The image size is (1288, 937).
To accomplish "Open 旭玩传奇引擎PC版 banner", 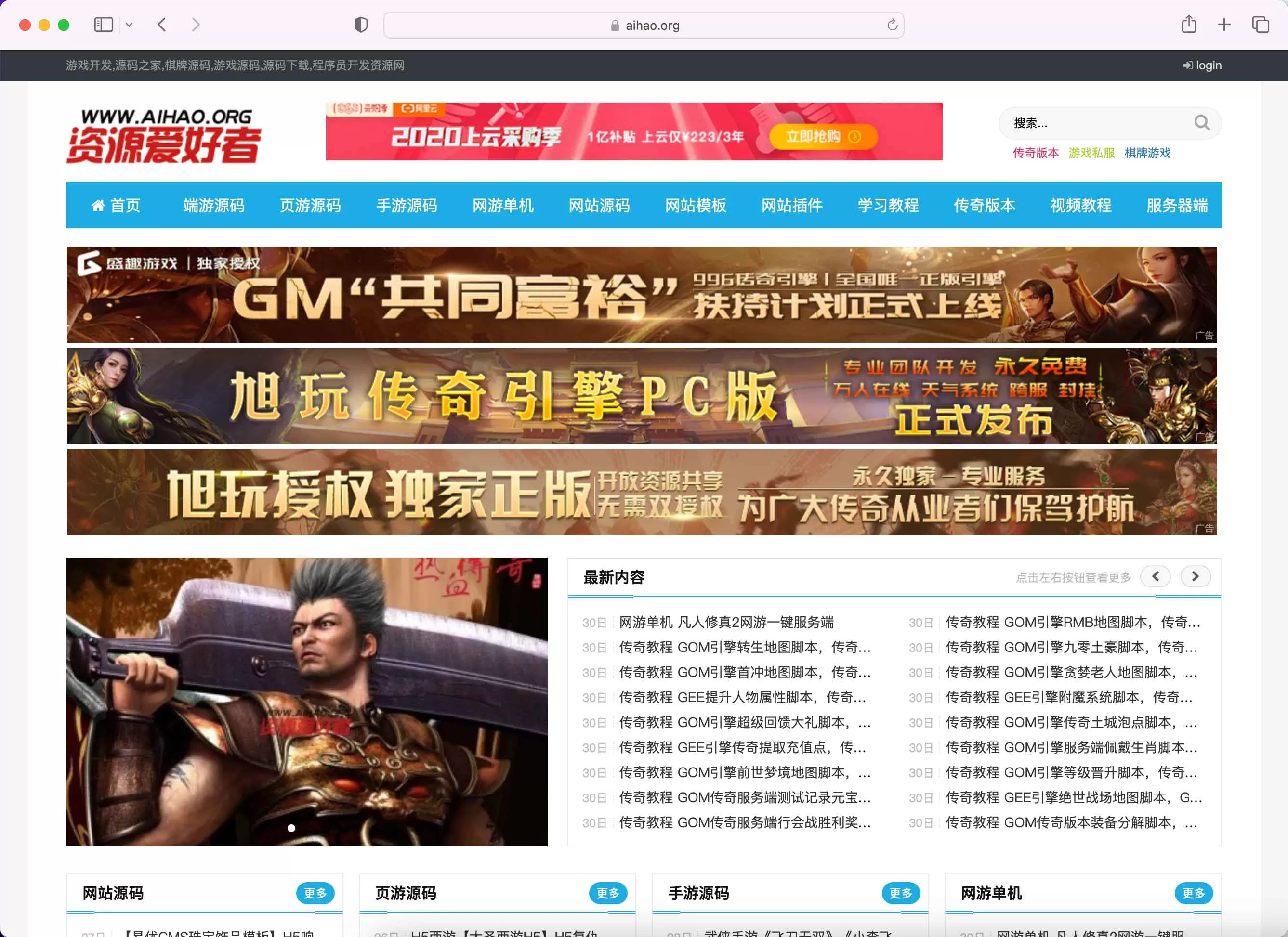I will click(x=642, y=396).
